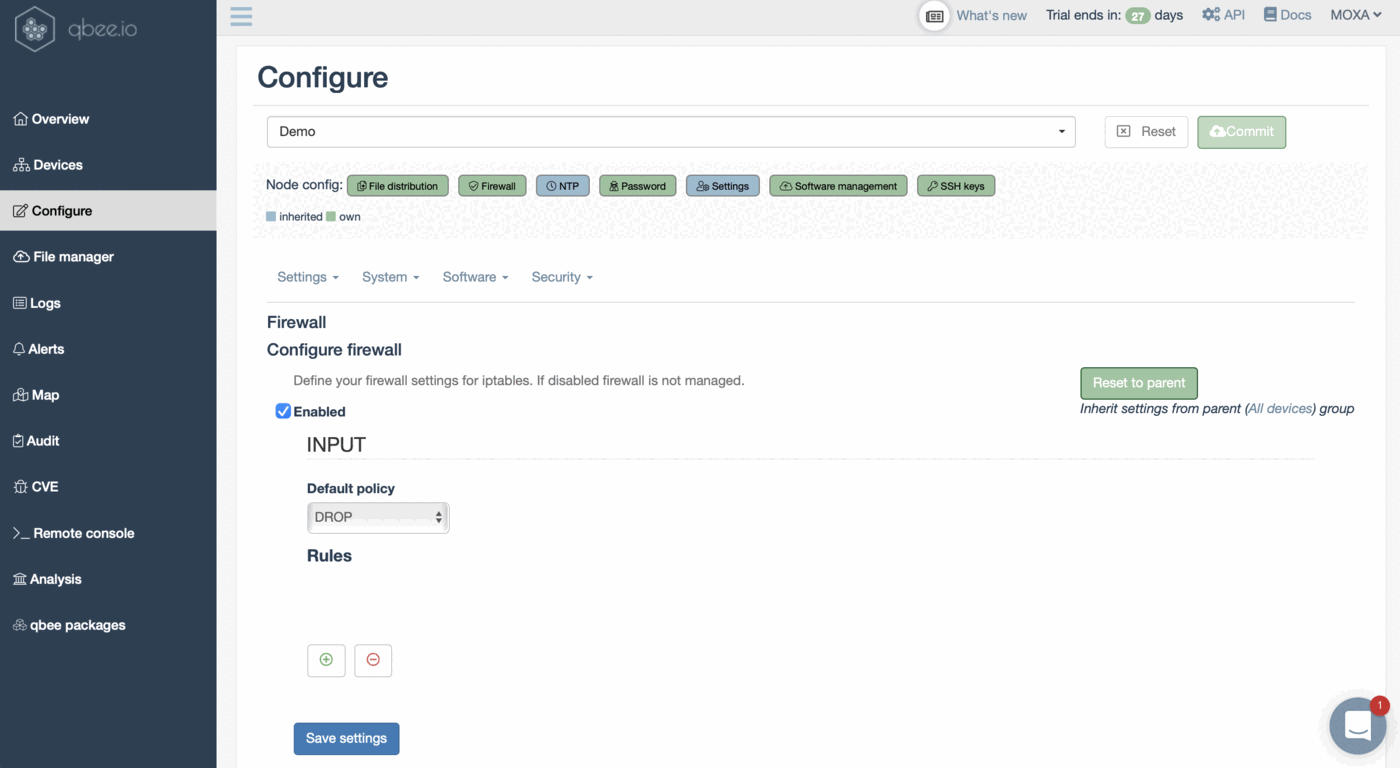Click the green plus add rule icon

(326, 660)
